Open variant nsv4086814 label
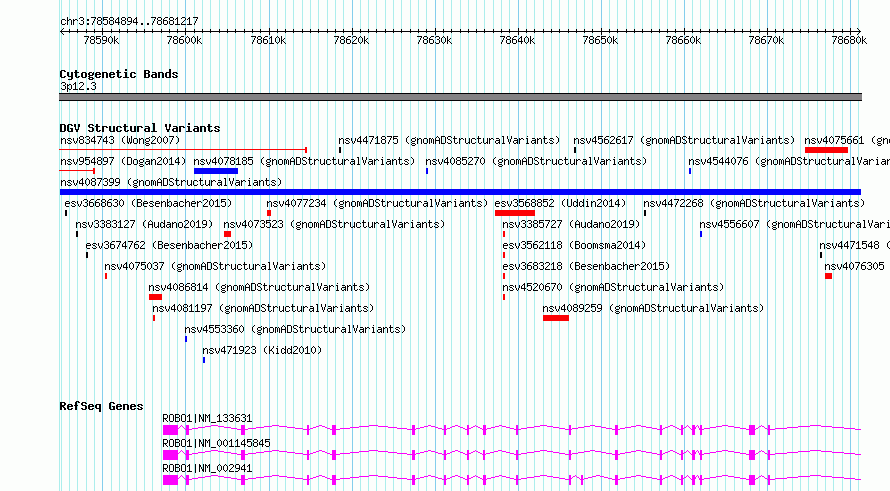The image size is (890, 491). click(259, 287)
